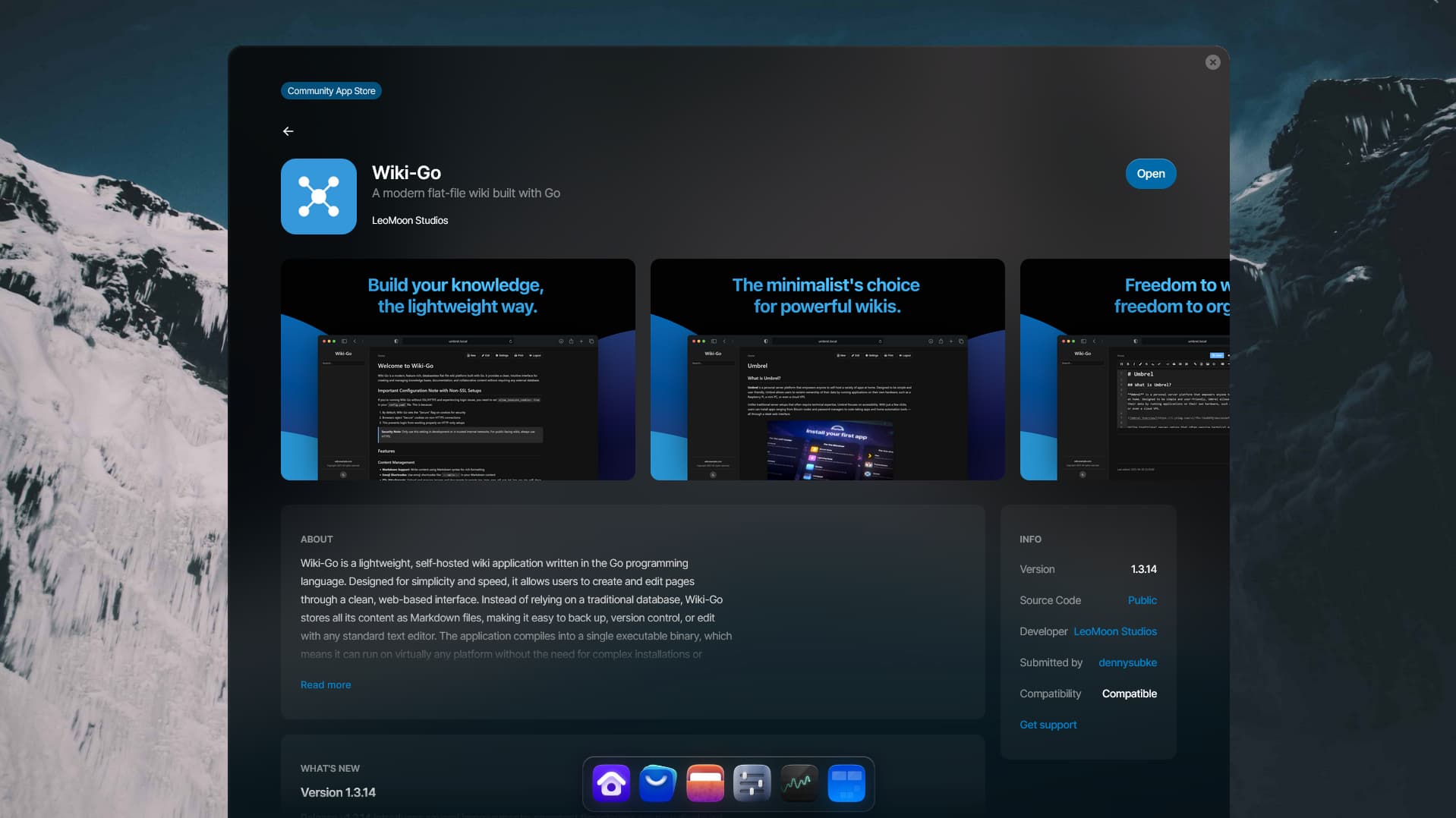View 'The minimalist's choice' screenshot
Viewport: 1456px width, 818px height.
click(827, 370)
